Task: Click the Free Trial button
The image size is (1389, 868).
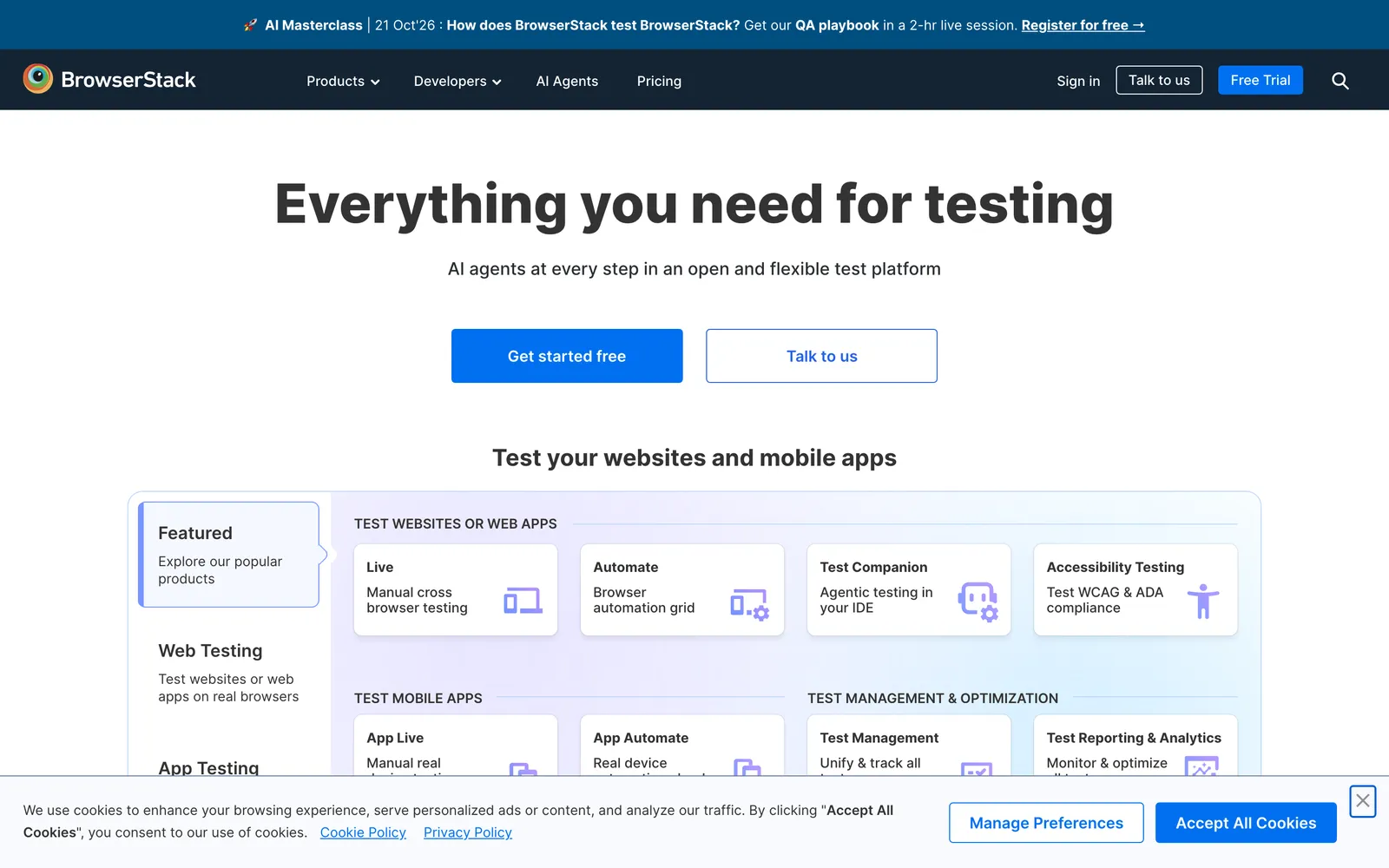Action: pyautogui.click(x=1261, y=80)
